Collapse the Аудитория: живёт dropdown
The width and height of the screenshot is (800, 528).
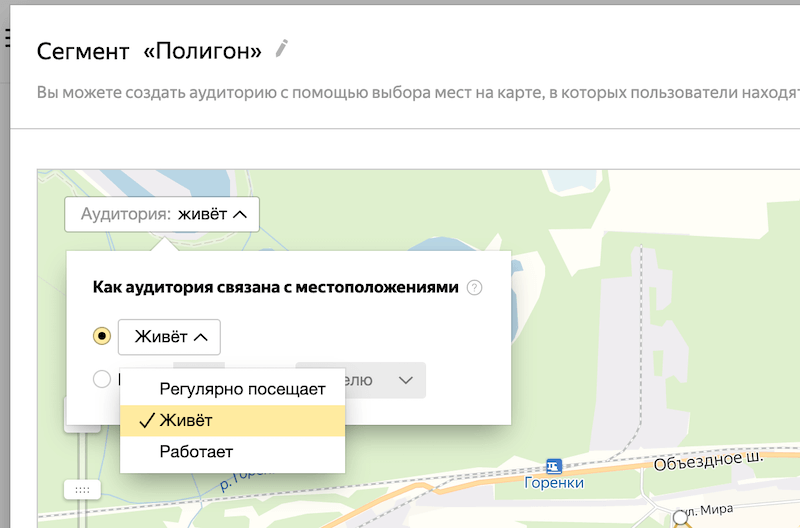162,214
